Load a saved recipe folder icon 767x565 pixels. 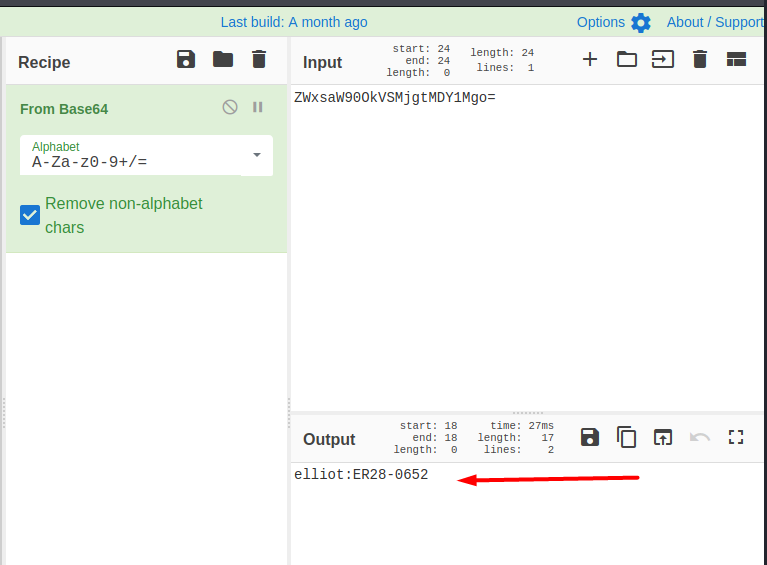pyautogui.click(x=223, y=59)
